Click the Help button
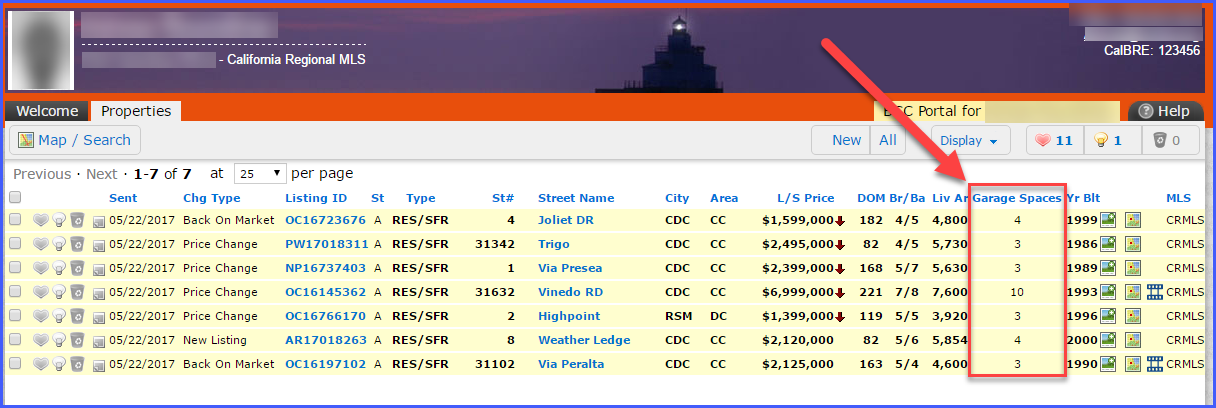 coord(1164,111)
